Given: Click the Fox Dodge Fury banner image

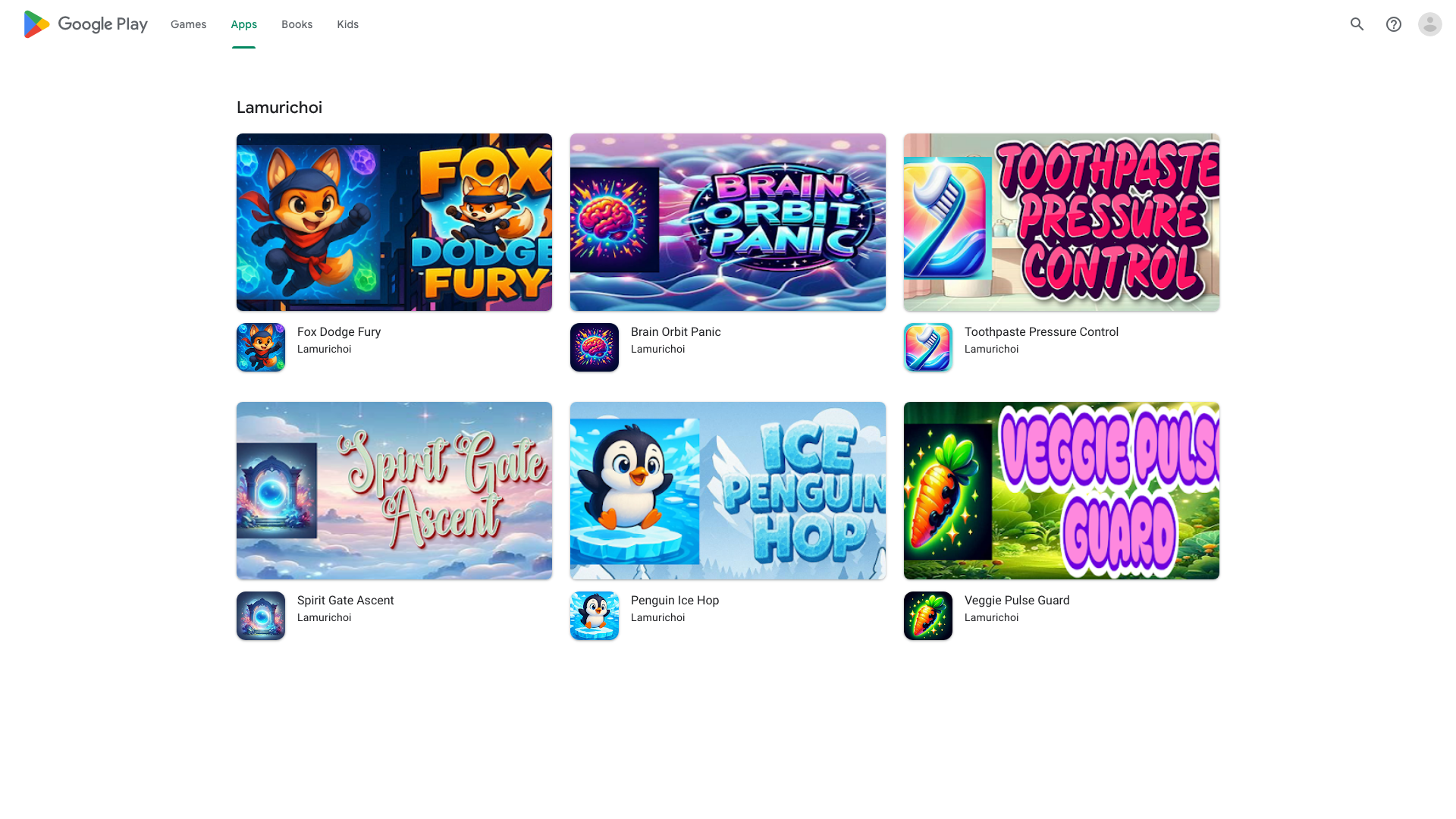Looking at the screenshot, I should click(x=394, y=222).
